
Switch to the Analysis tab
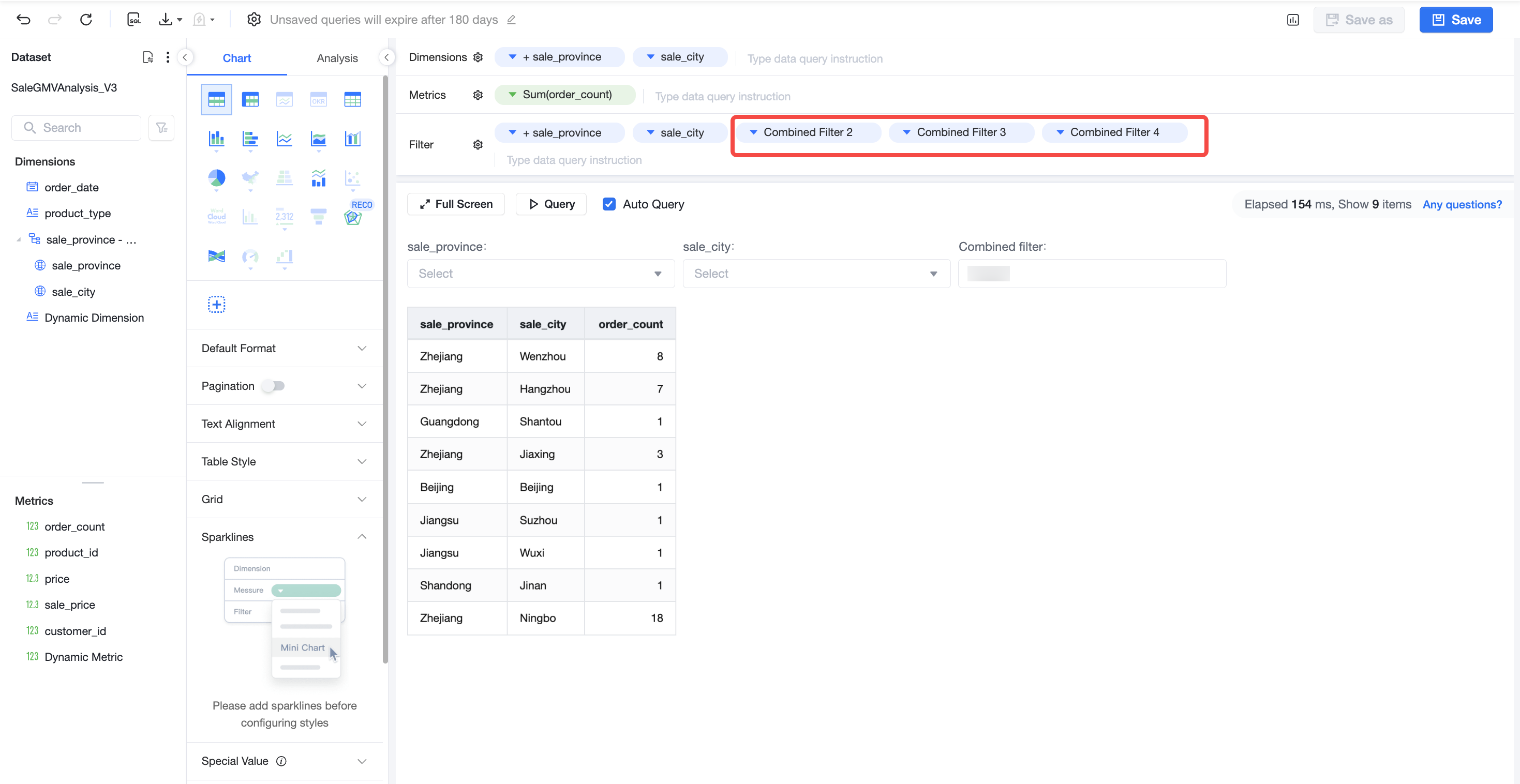point(337,58)
